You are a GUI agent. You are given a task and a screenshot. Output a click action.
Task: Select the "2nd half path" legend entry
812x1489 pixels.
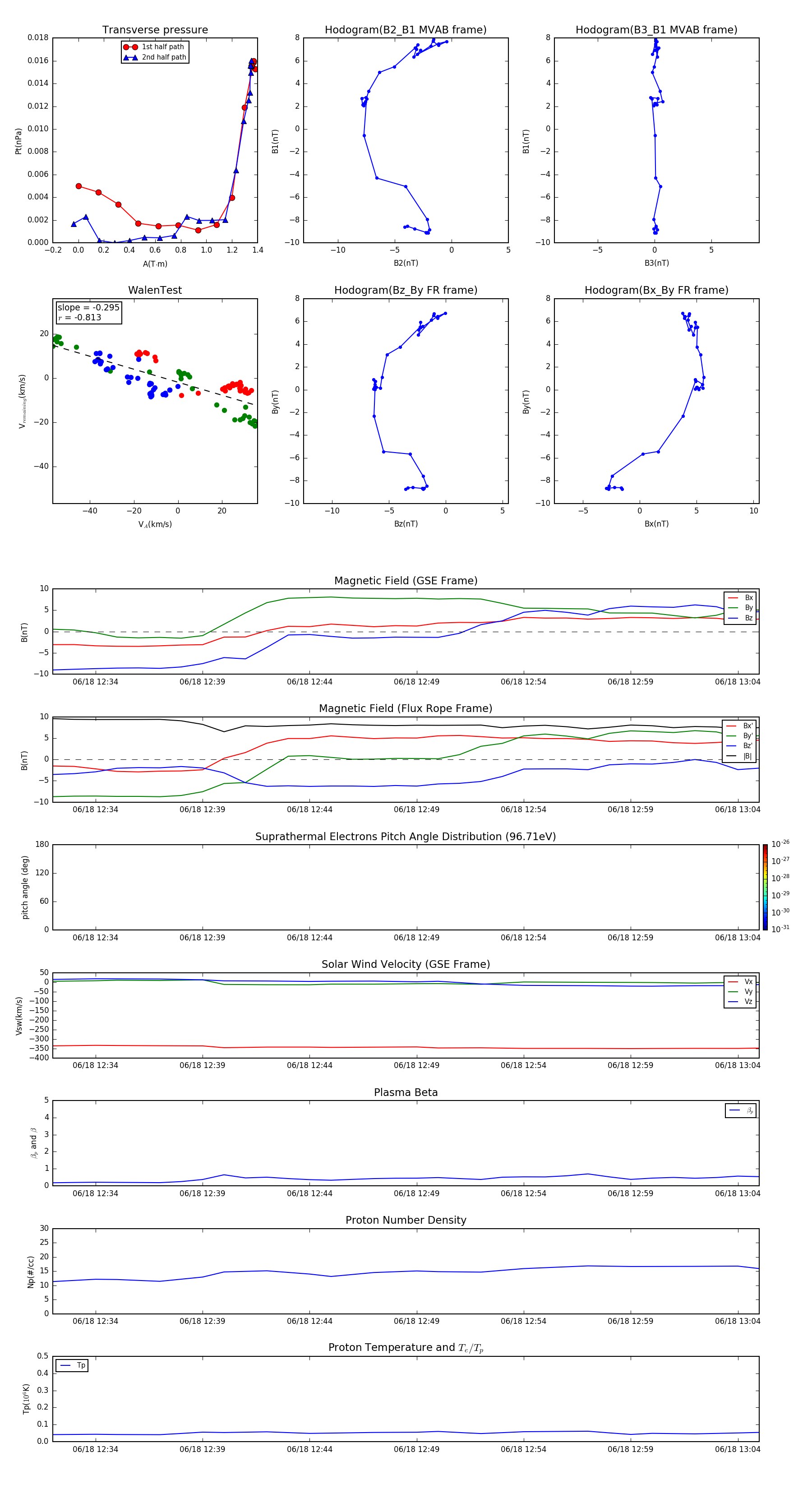point(155,57)
